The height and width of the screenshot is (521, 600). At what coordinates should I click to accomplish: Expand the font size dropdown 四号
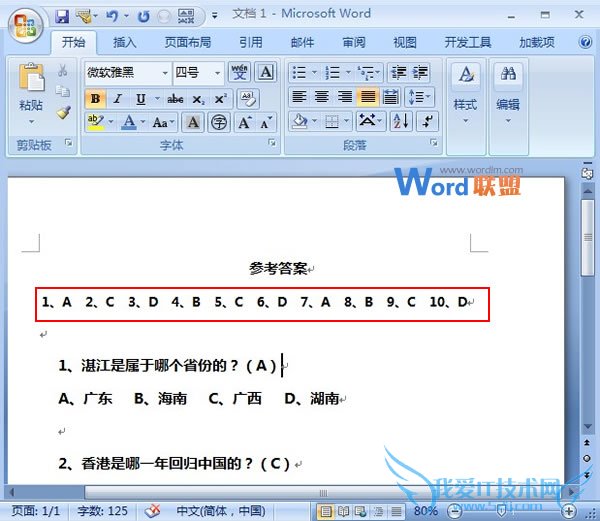point(217,73)
